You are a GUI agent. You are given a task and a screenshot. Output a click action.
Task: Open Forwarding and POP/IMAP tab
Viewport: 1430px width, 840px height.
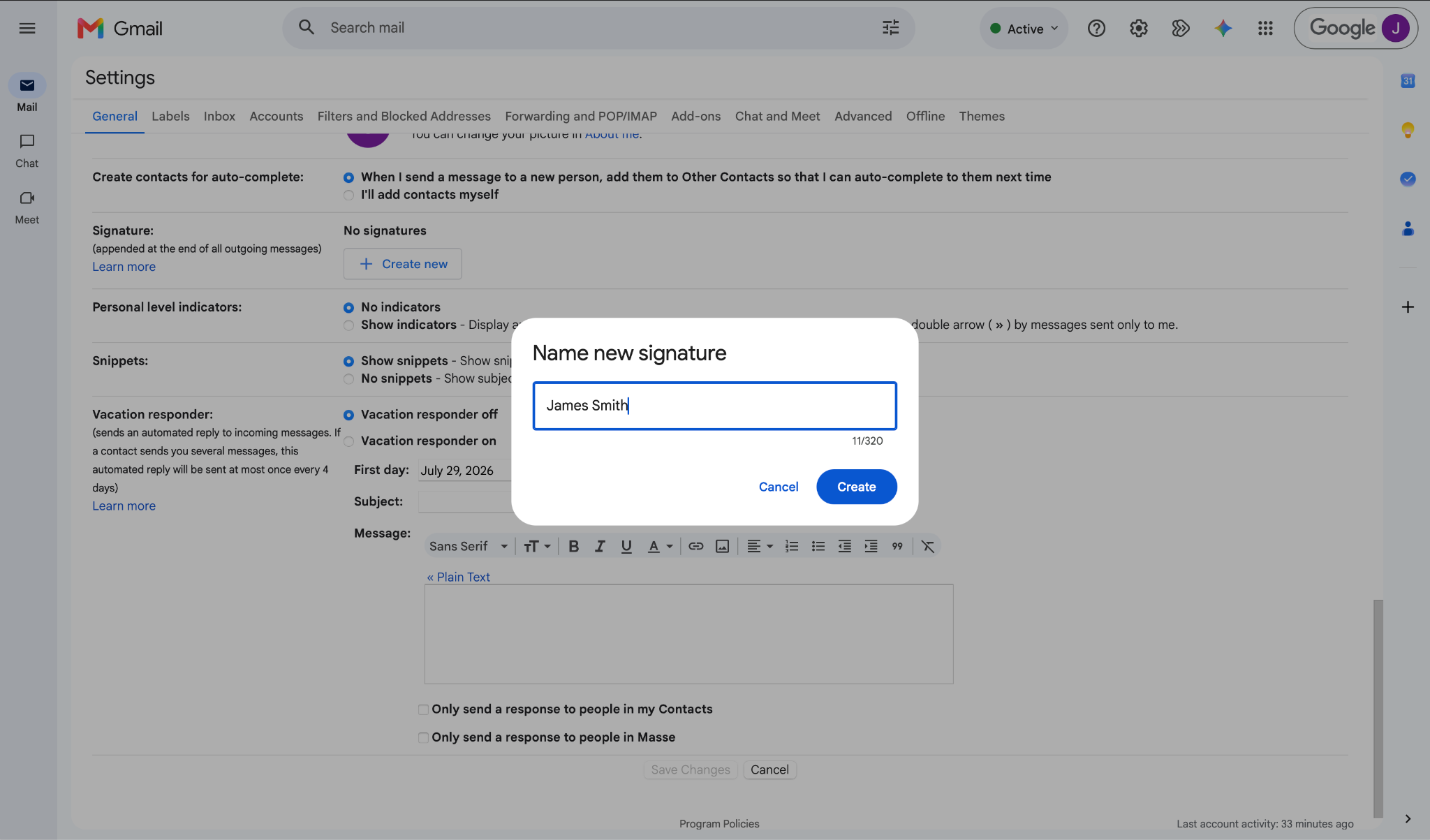click(x=581, y=116)
